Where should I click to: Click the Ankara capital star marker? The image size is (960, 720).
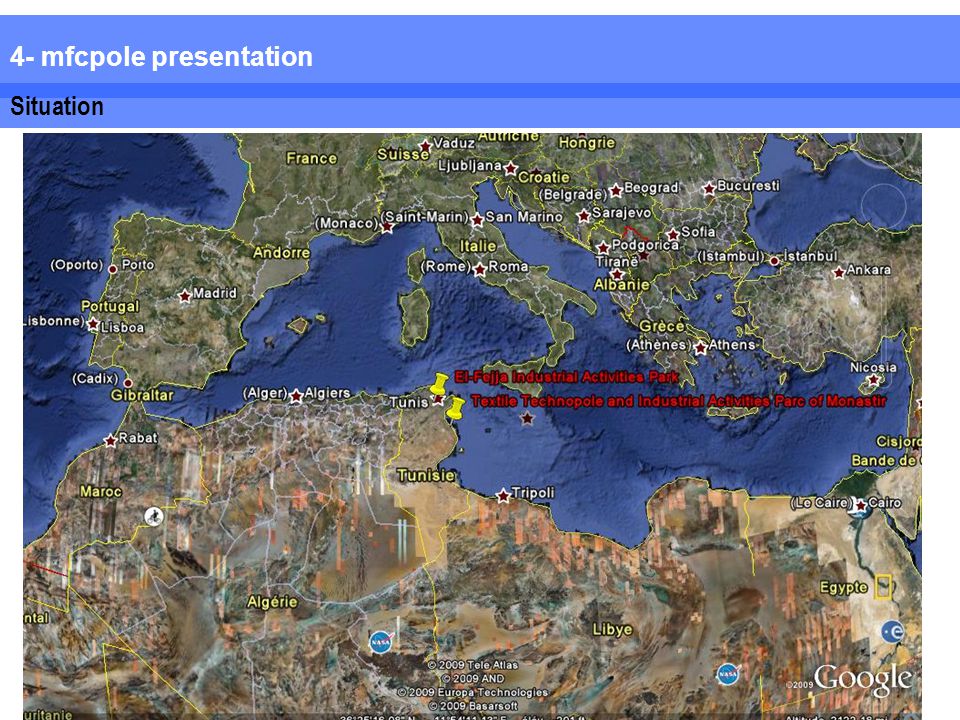pos(839,272)
